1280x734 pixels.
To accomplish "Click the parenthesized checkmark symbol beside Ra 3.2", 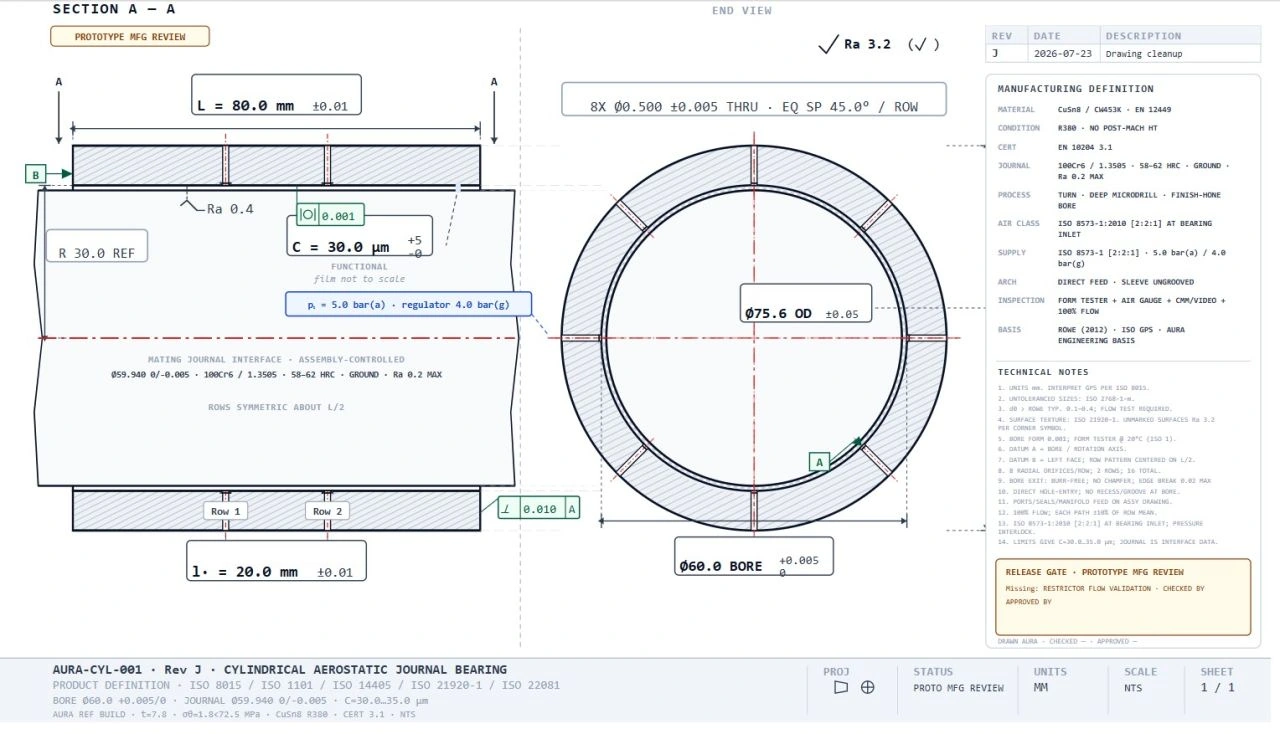I will tap(923, 44).
